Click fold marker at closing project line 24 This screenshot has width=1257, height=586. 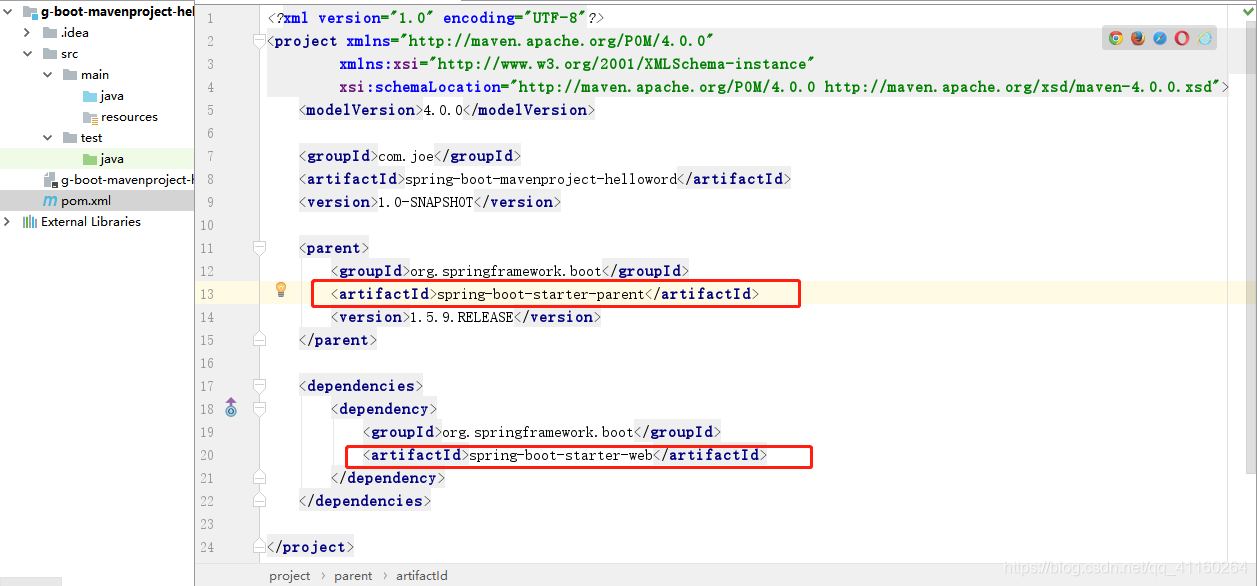click(259, 547)
